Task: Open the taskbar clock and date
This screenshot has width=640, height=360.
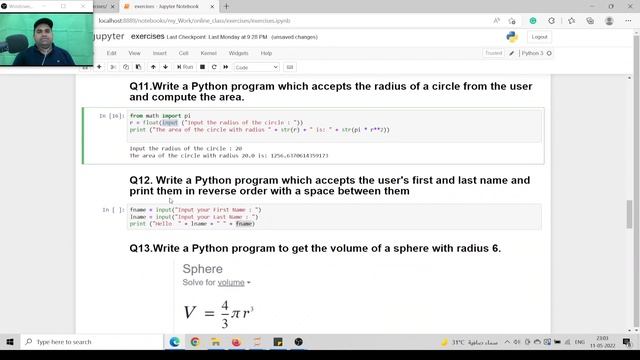Action: [603, 342]
